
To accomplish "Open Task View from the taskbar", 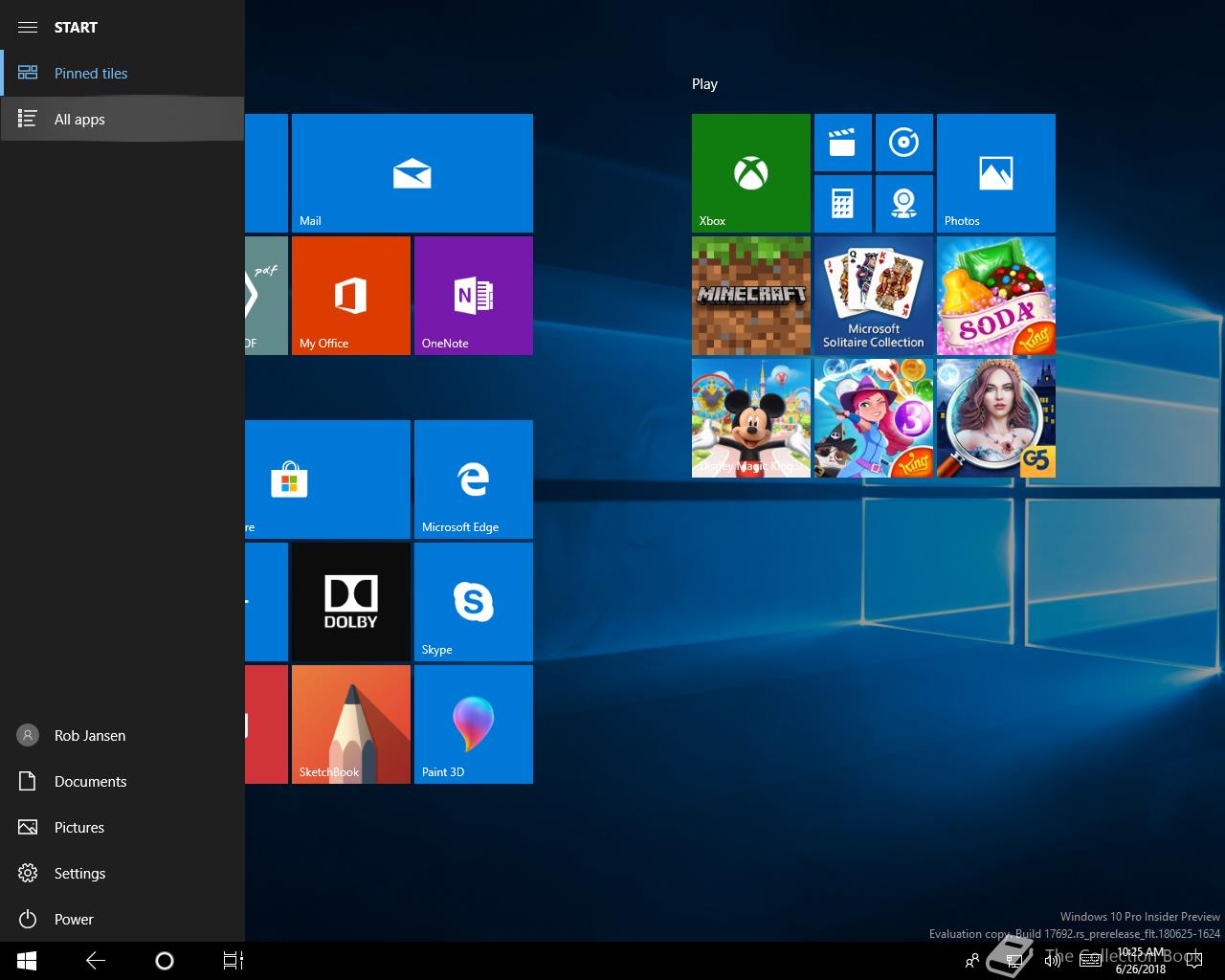I will [234, 961].
